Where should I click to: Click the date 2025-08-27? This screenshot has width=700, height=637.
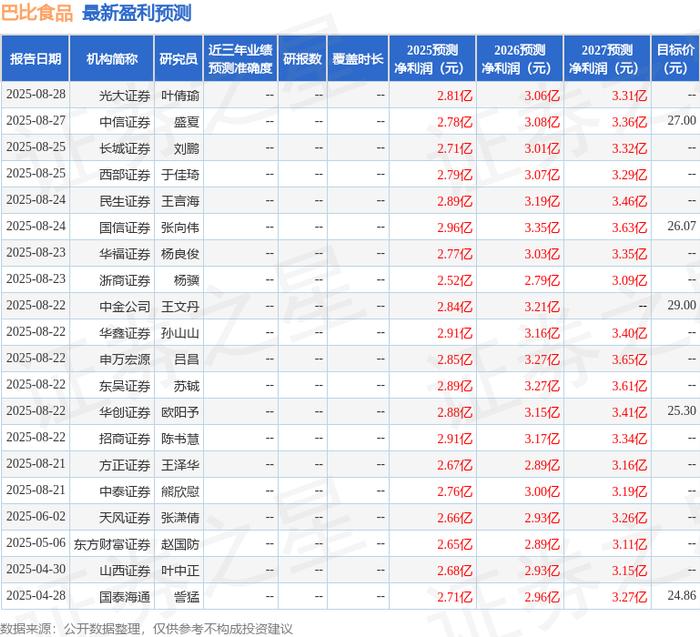pyautogui.click(x=36, y=121)
